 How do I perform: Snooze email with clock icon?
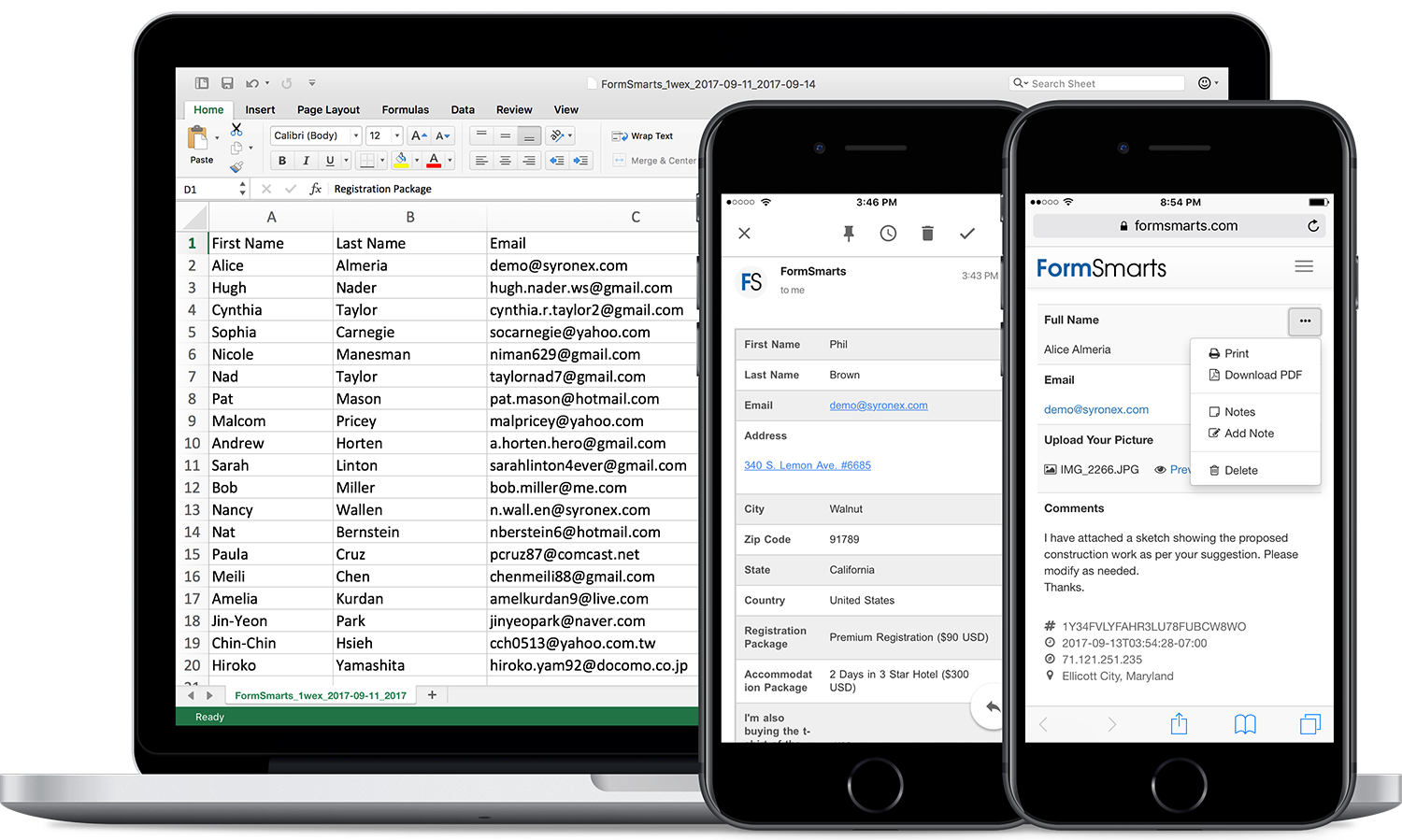point(888,234)
